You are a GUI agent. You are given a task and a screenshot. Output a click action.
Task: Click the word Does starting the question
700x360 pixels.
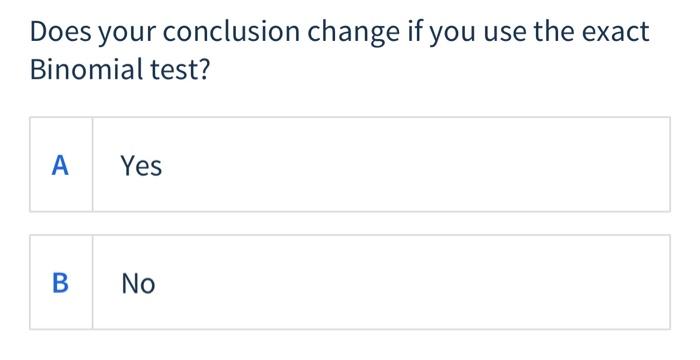60,31
